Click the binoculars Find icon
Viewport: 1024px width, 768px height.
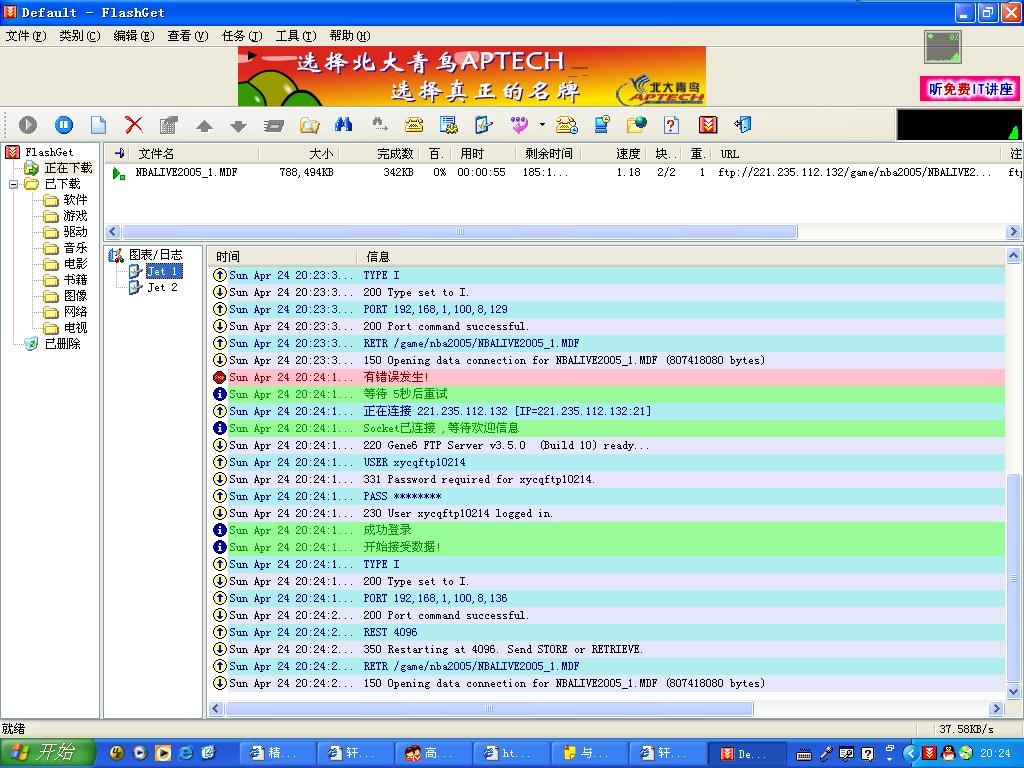[x=343, y=125]
